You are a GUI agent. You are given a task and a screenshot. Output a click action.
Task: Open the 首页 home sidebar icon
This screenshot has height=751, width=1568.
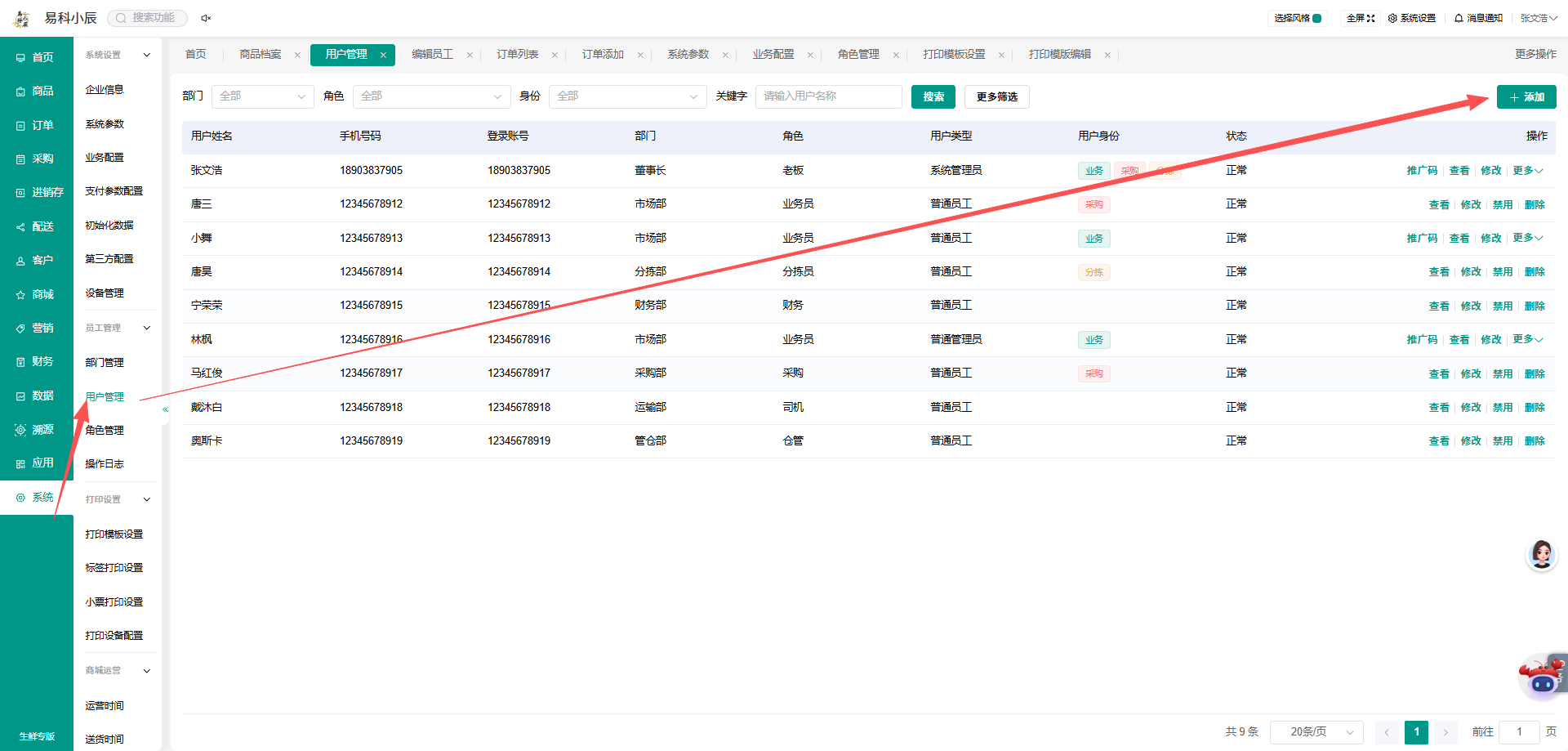tap(20, 57)
